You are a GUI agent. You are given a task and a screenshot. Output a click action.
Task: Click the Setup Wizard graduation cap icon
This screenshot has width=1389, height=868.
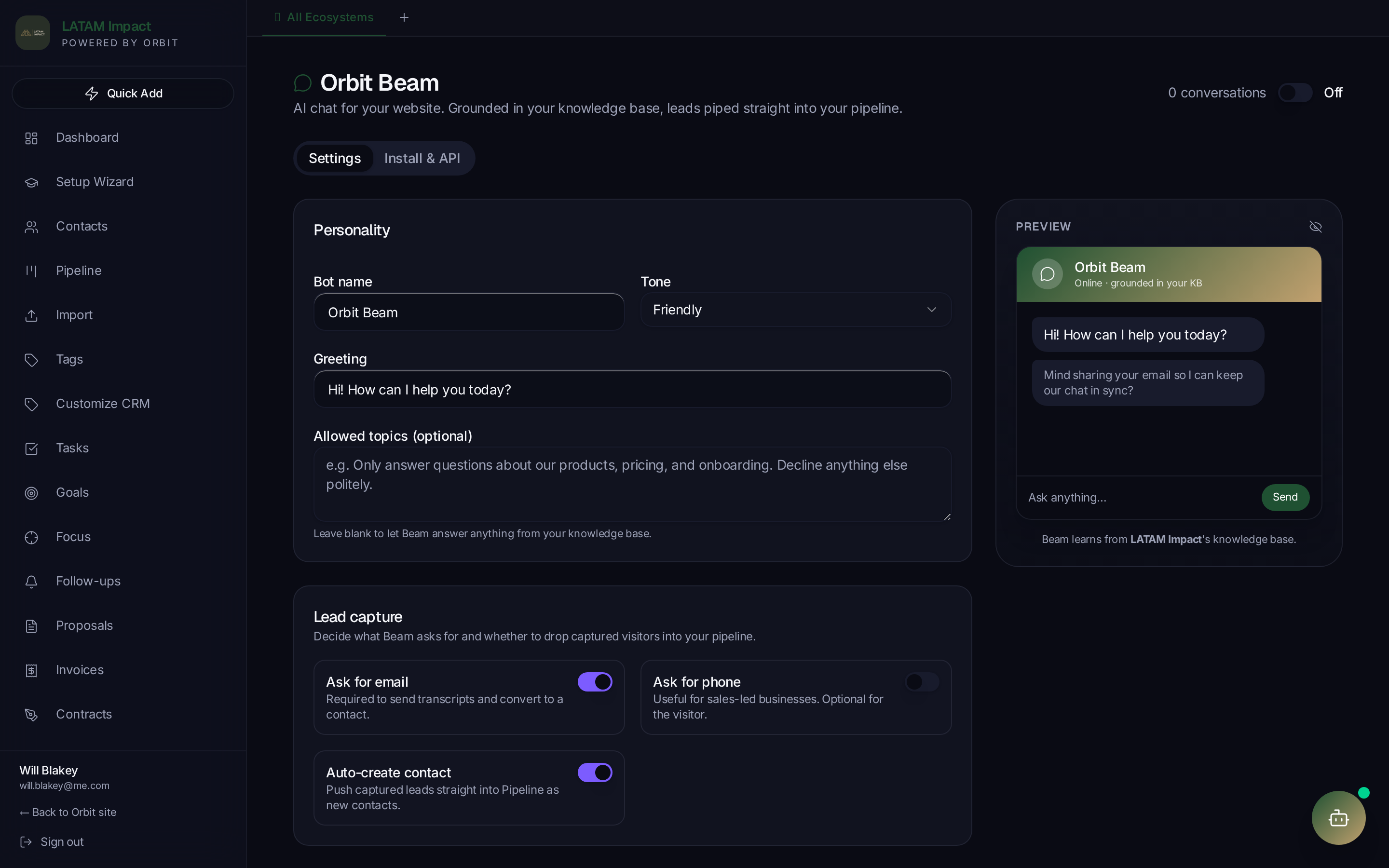31,183
